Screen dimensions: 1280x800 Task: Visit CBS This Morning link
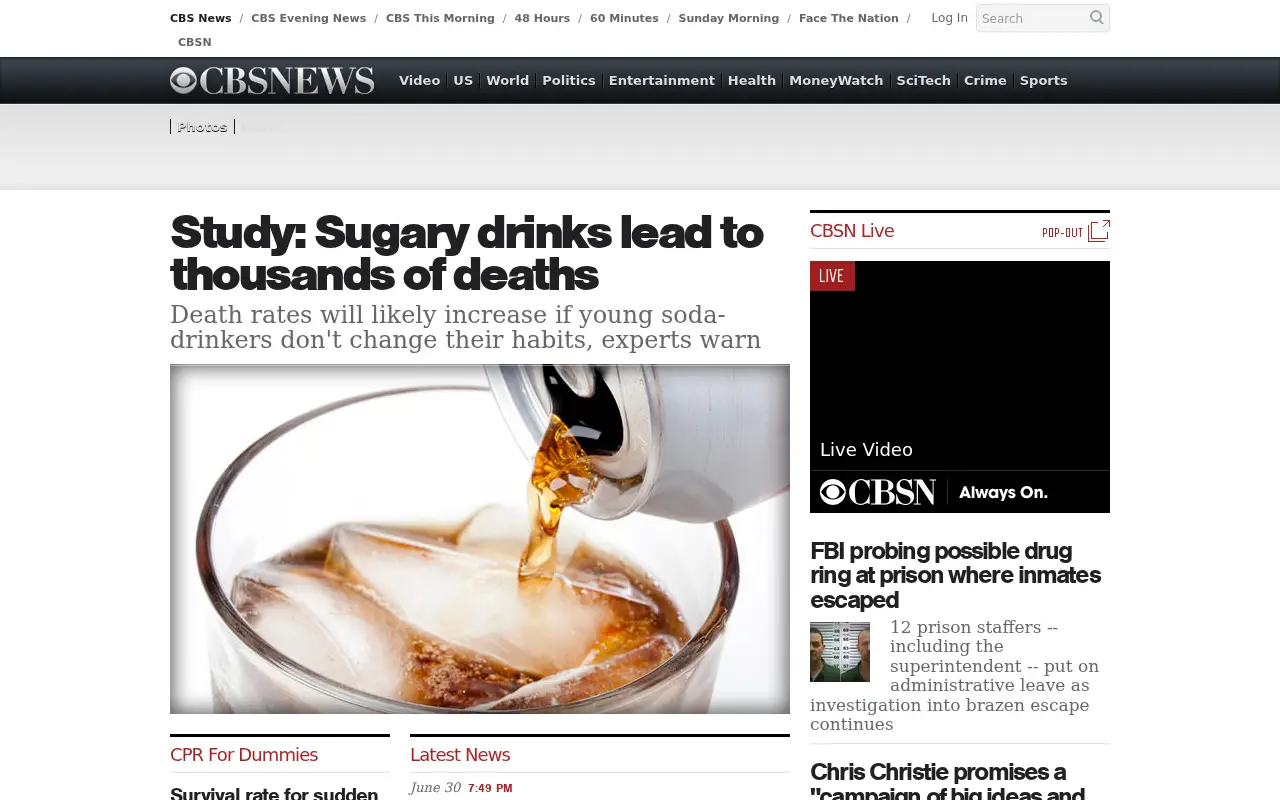pos(440,18)
